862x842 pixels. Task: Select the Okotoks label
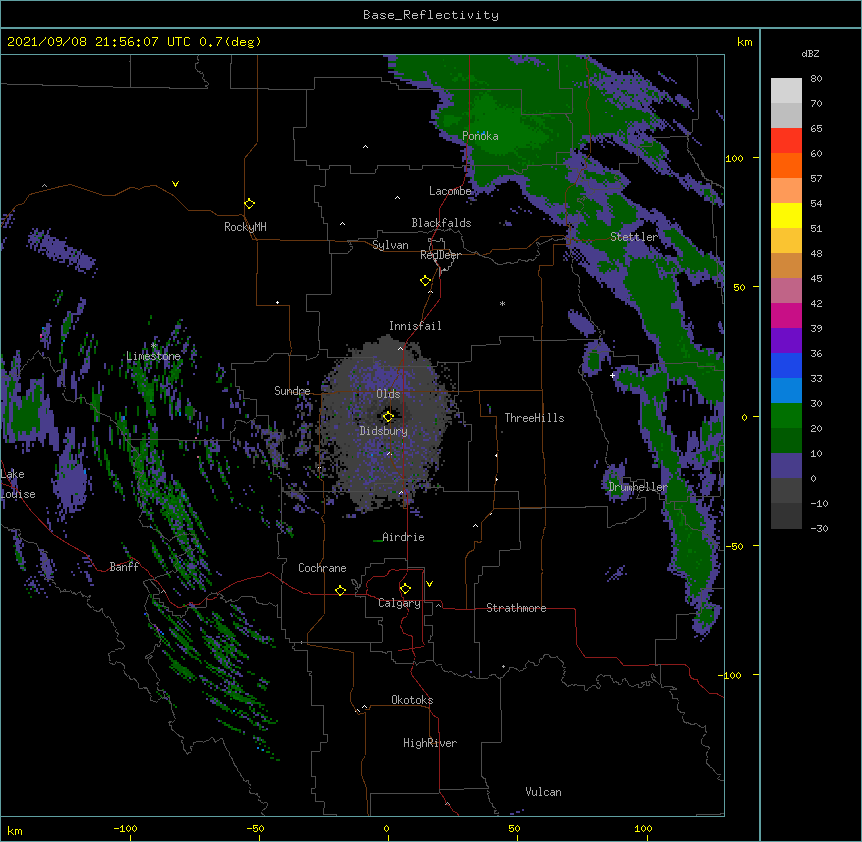coord(412,700)
